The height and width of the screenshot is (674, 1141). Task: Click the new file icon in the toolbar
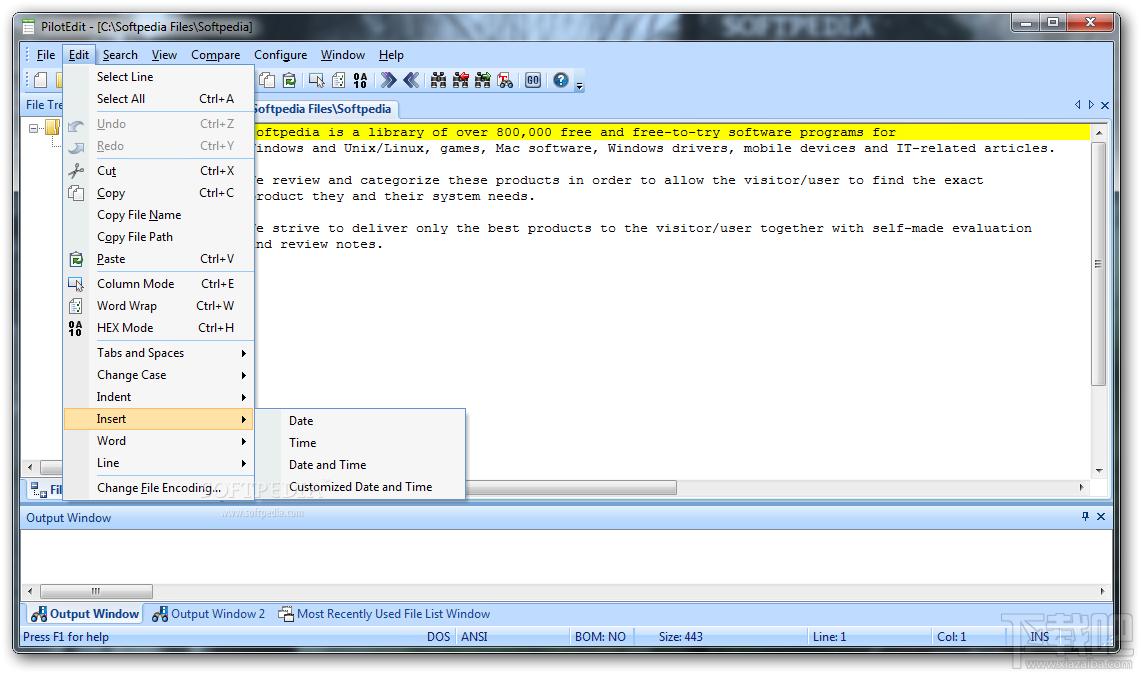point(41,80)
